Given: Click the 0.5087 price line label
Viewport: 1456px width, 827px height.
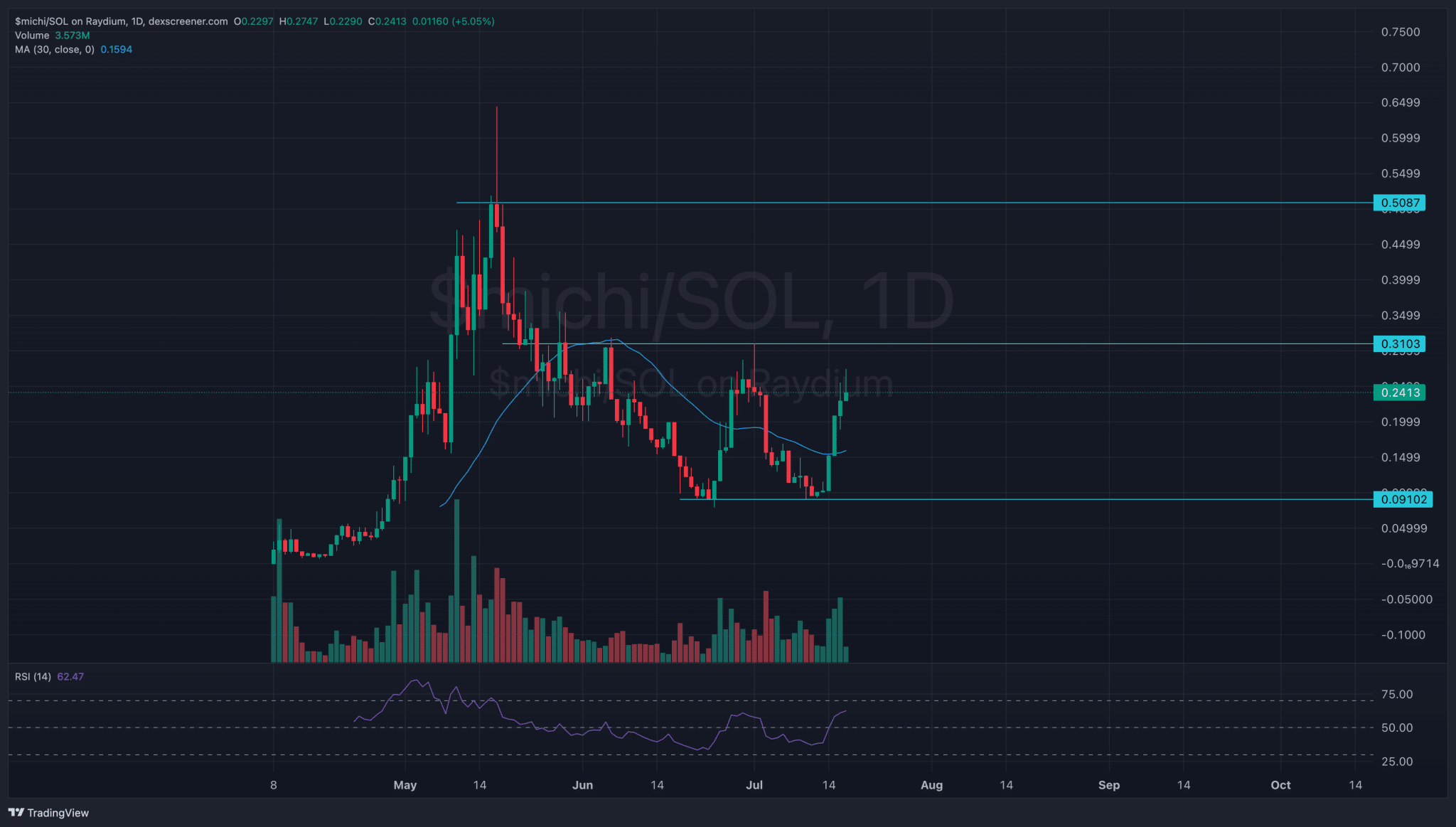Looking at the screenshot, I should 1400,203.
